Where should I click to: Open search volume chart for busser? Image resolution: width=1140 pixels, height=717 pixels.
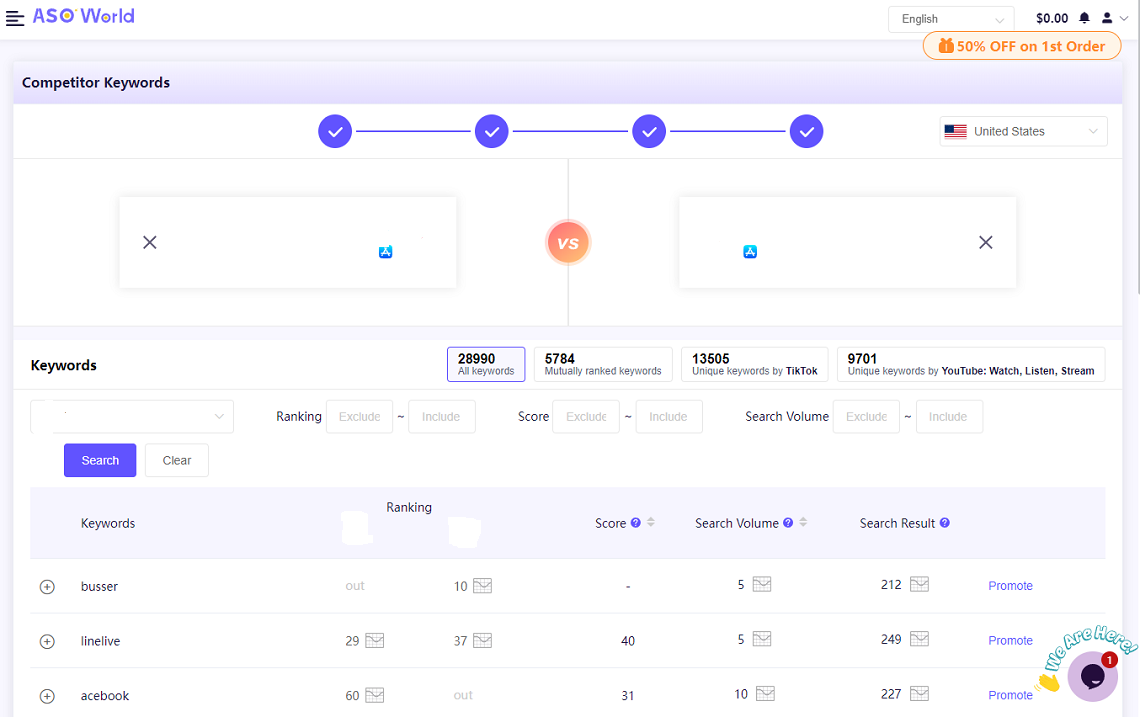coord(761,585)
